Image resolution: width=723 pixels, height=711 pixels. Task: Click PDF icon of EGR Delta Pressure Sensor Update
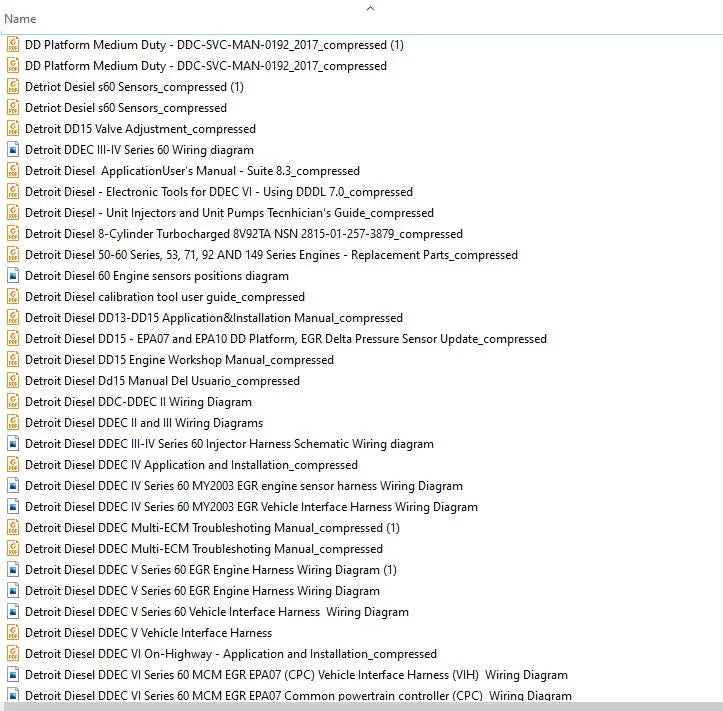(13, 339)
